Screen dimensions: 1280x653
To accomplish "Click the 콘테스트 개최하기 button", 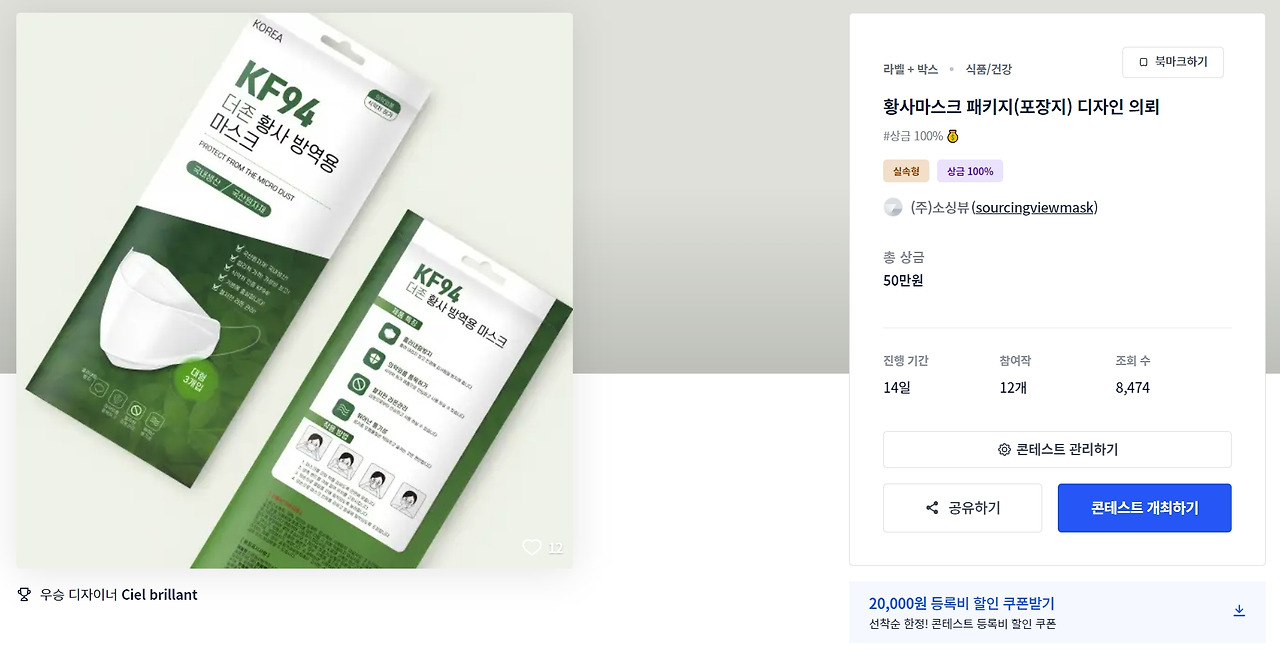I will pyautogui.click(x=1145, y=508).
